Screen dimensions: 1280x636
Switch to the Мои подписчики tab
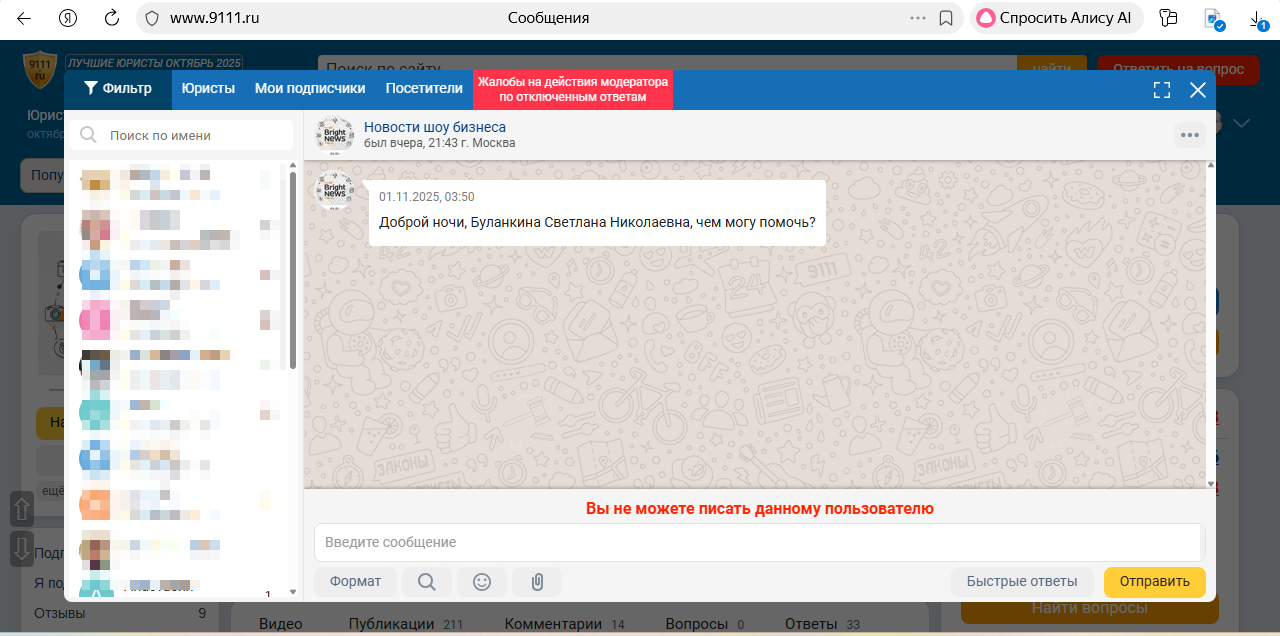310,89
